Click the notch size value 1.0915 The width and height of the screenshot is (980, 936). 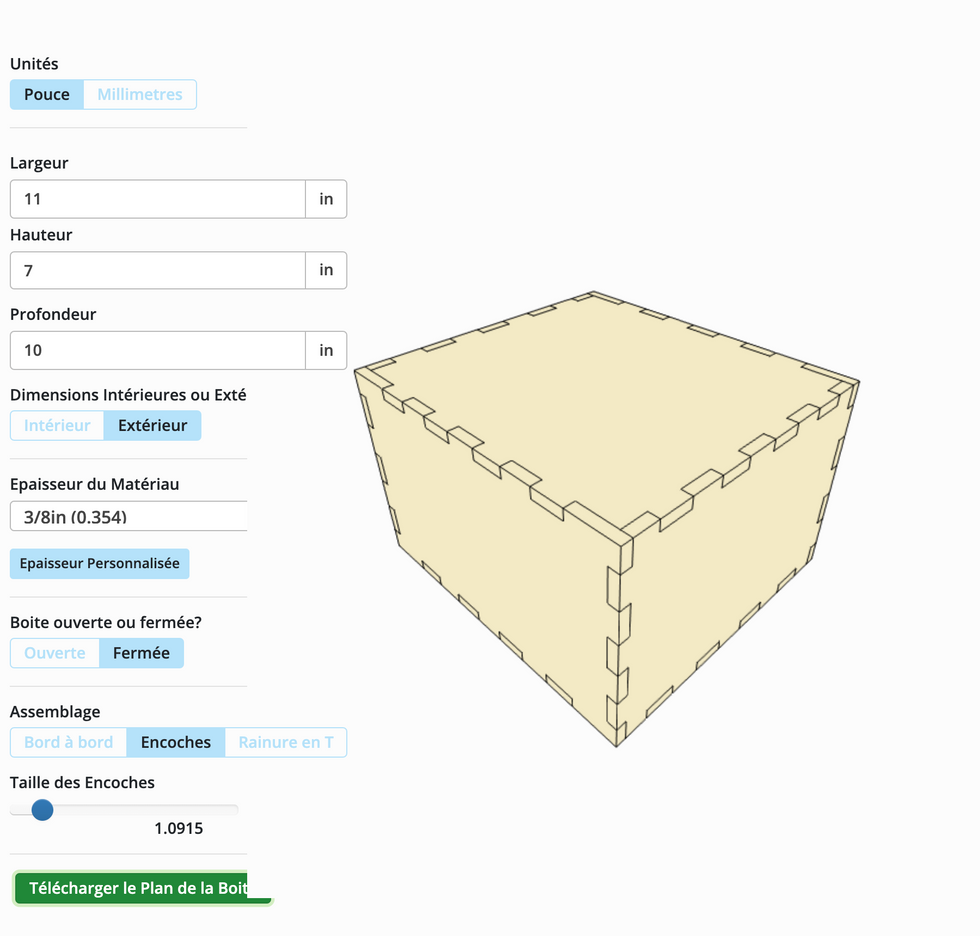click(179, 829)
